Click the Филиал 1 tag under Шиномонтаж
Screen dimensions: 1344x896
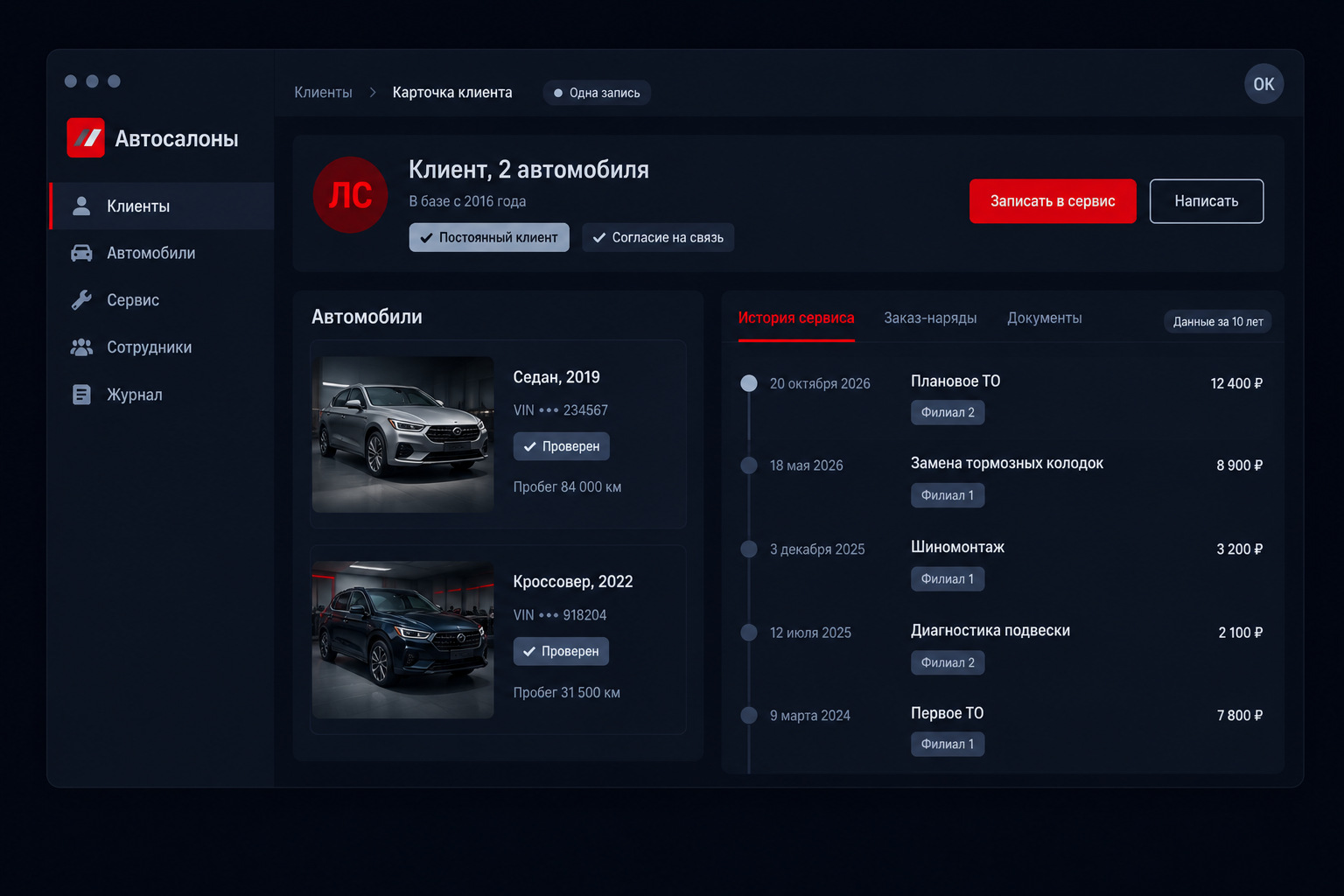[948, 579]
